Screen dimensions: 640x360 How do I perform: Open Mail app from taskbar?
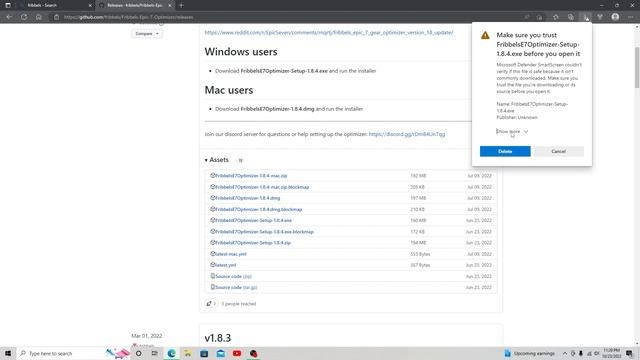(x=220, y=353)
